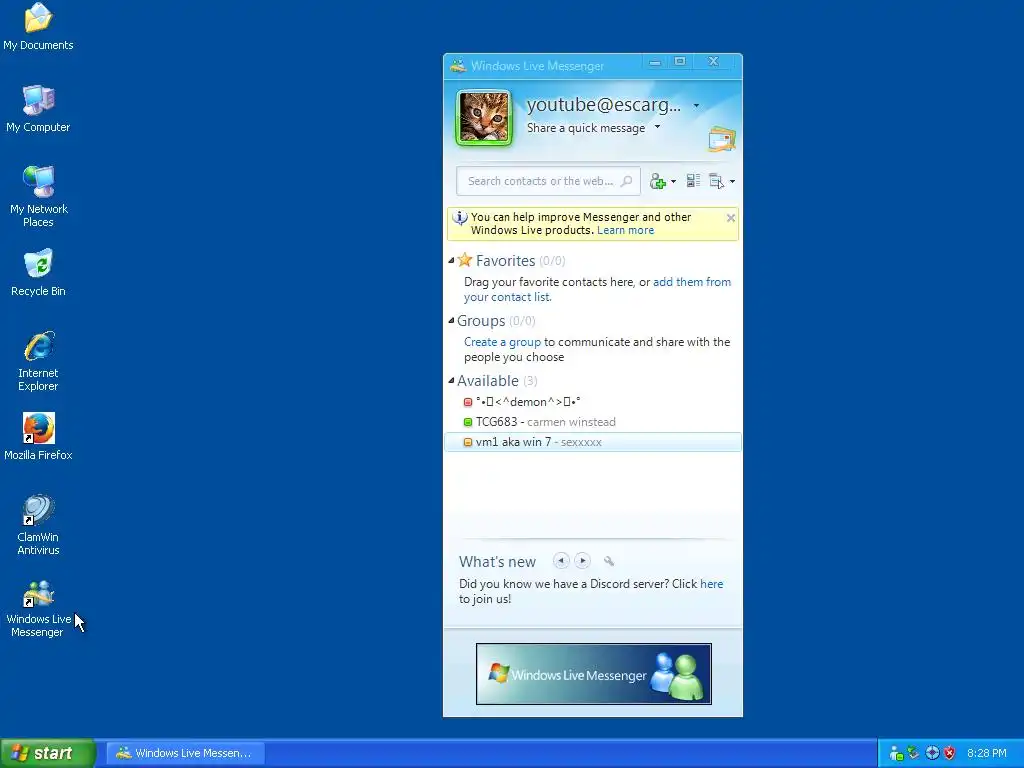Minimize the Windows Live Messenger window
This screenshot has height=768, width=1024.
[x=655, y=62]
